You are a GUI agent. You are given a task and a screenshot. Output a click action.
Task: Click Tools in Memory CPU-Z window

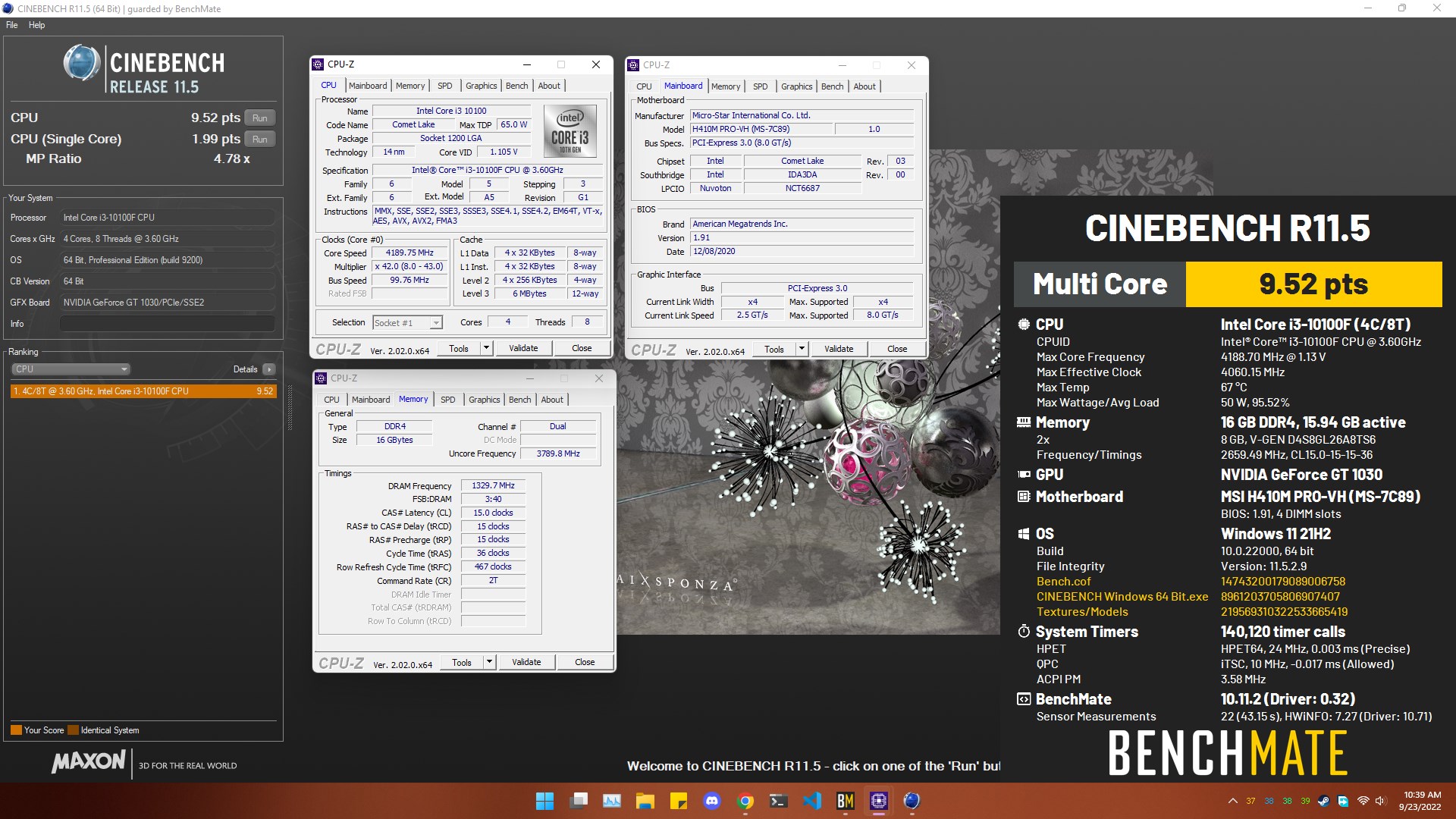pos(462,663)
